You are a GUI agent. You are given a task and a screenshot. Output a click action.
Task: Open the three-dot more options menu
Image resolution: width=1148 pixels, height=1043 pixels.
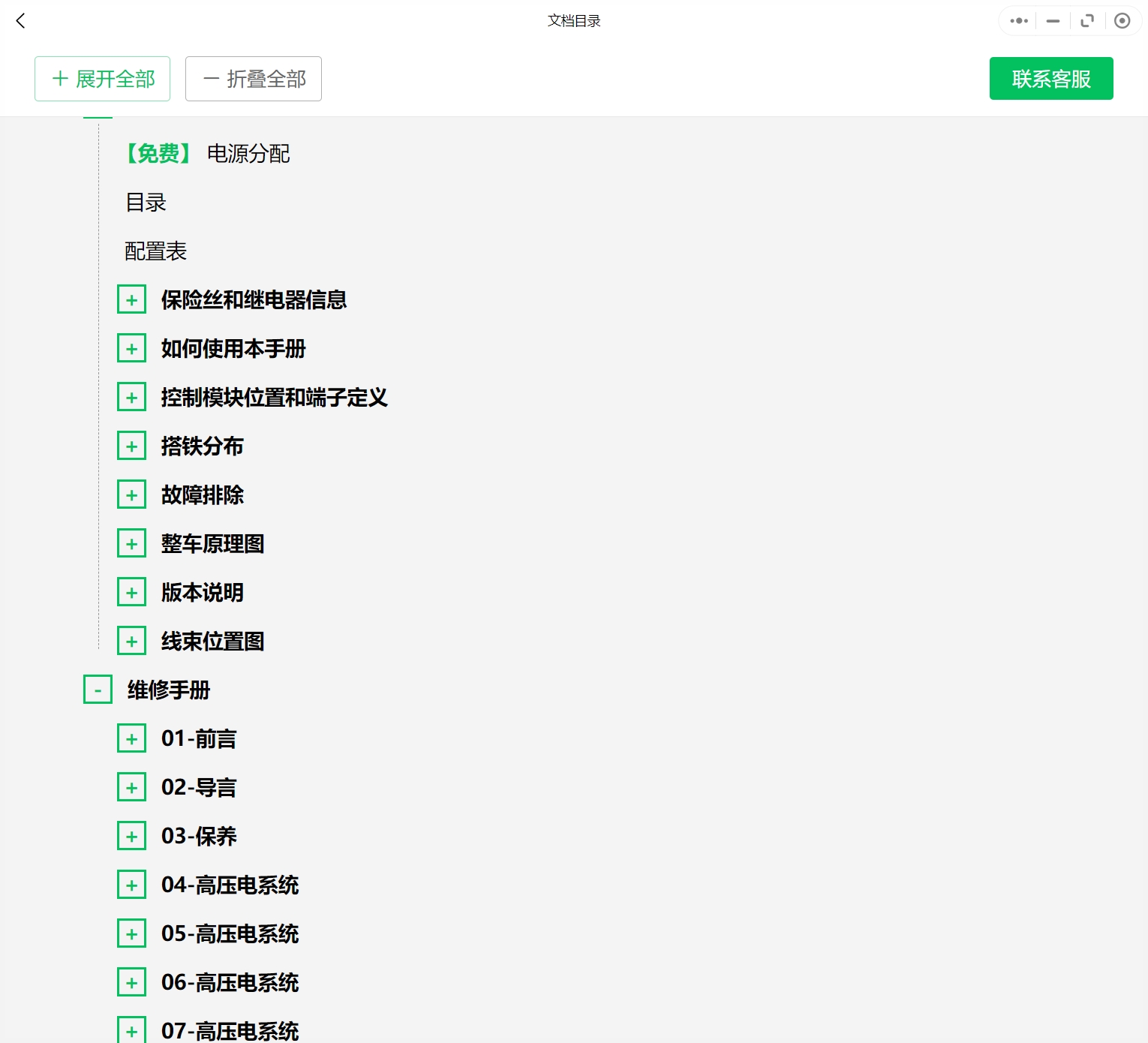pos(1018,21)
